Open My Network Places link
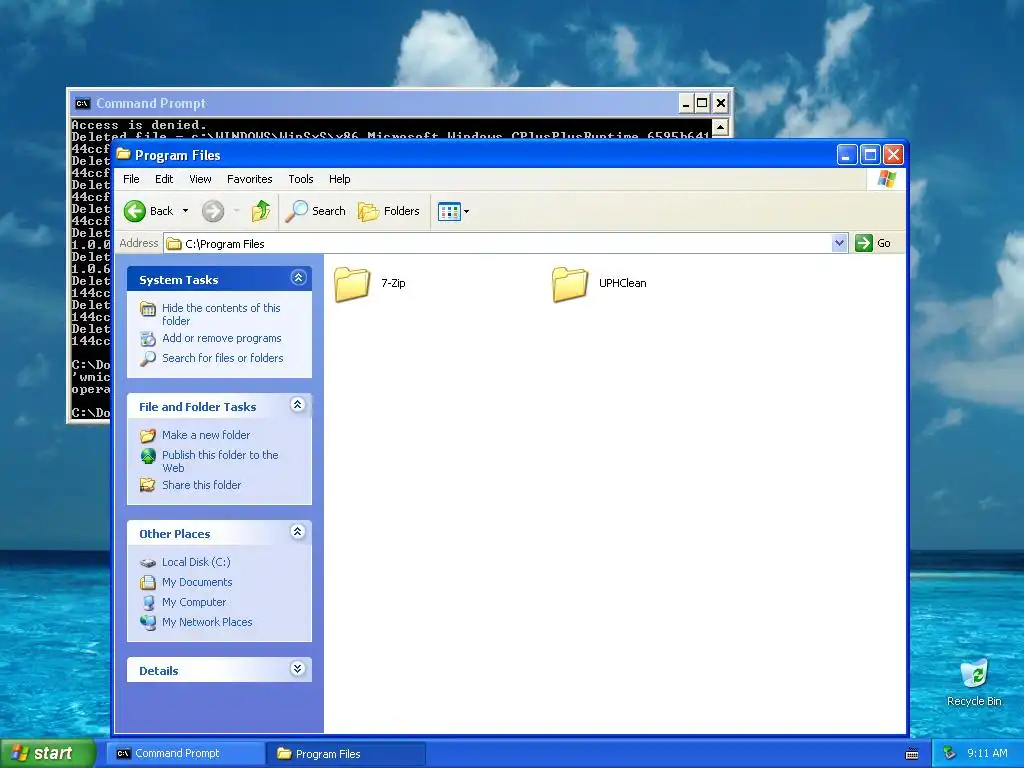The image size is (1024, 768). [207, 622]
